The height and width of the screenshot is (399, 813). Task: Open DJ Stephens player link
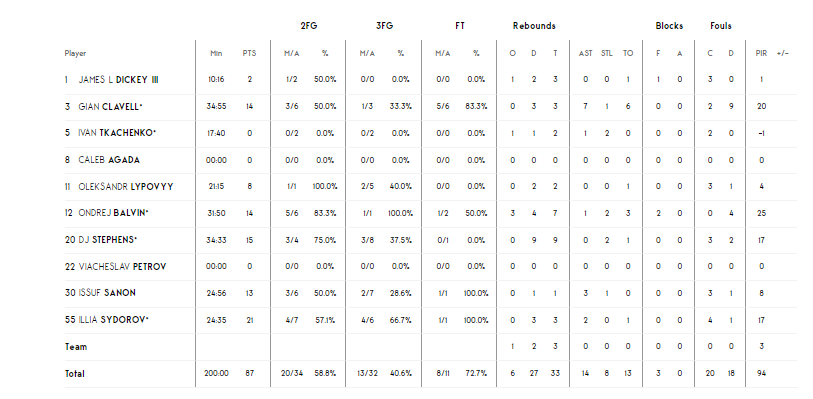point(107,240)
